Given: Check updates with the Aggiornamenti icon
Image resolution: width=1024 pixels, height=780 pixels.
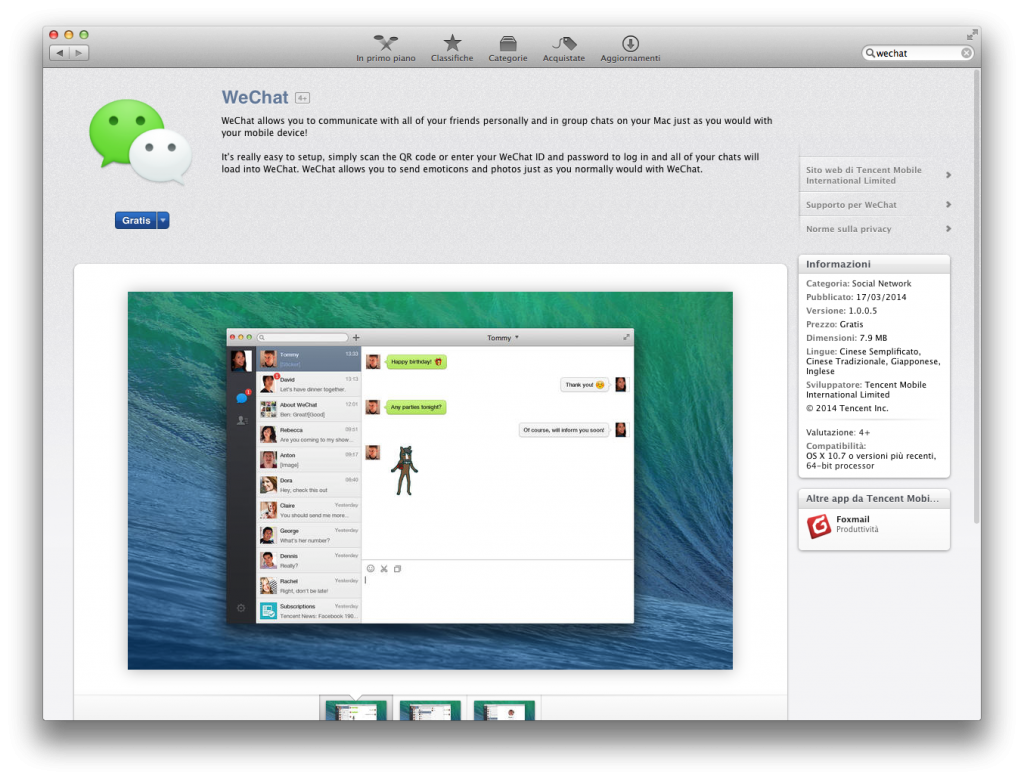Looking at the screenshot, I should click(630, 46).
